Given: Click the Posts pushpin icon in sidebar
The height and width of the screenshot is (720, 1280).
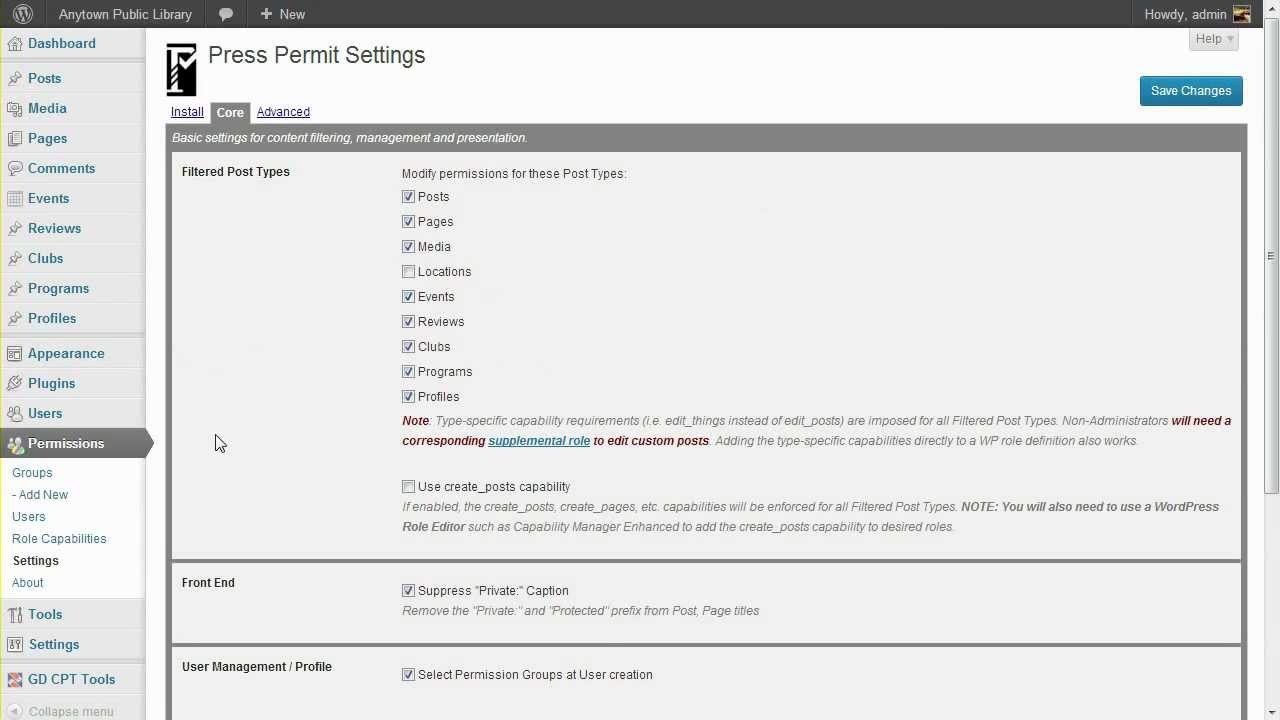Looking at the screenshot, I should point(15,78).
